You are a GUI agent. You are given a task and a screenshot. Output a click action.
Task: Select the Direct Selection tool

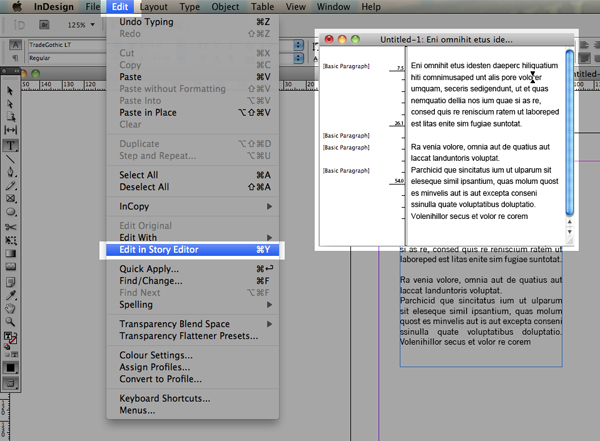pos(10,104)
